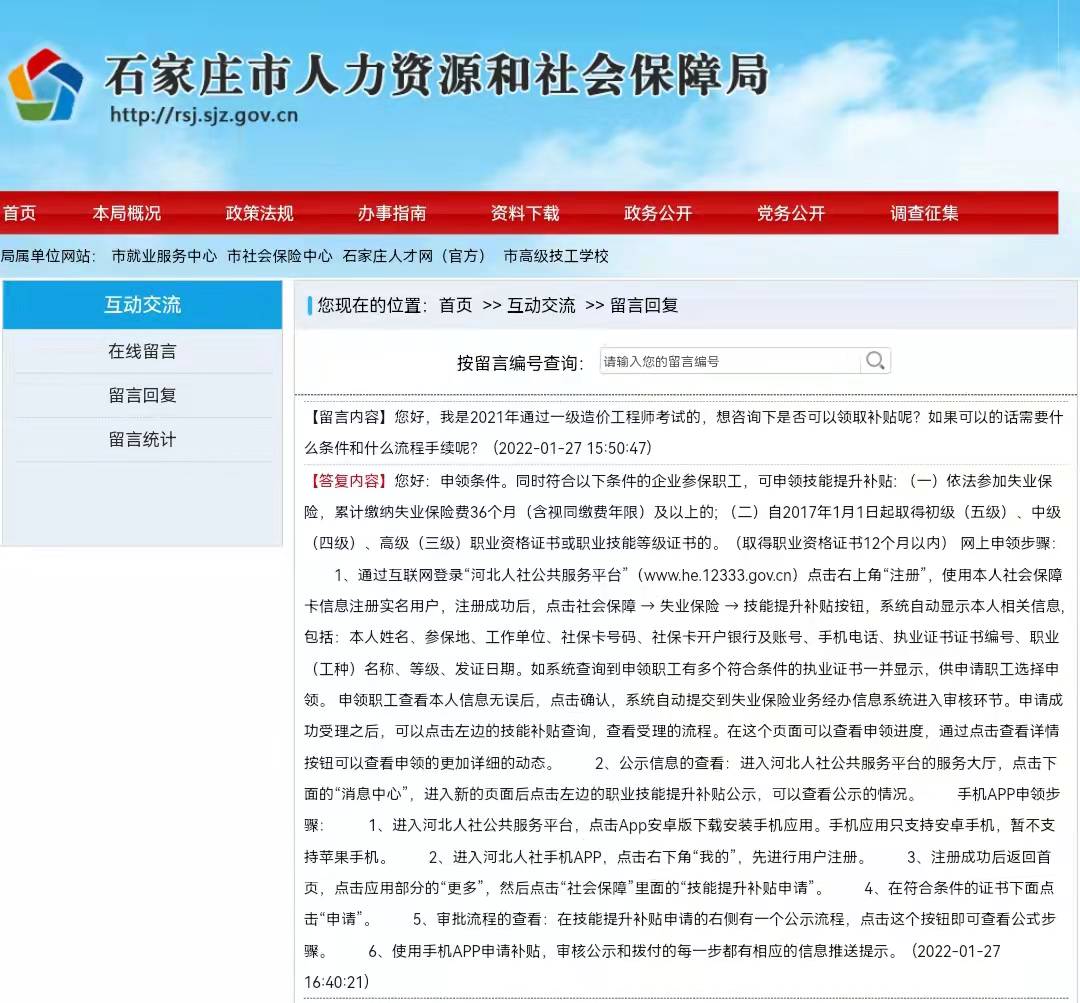Open the 本局概况 menu item
The width and height of the screenshot is (1080, 1003).
pos(127,213)
